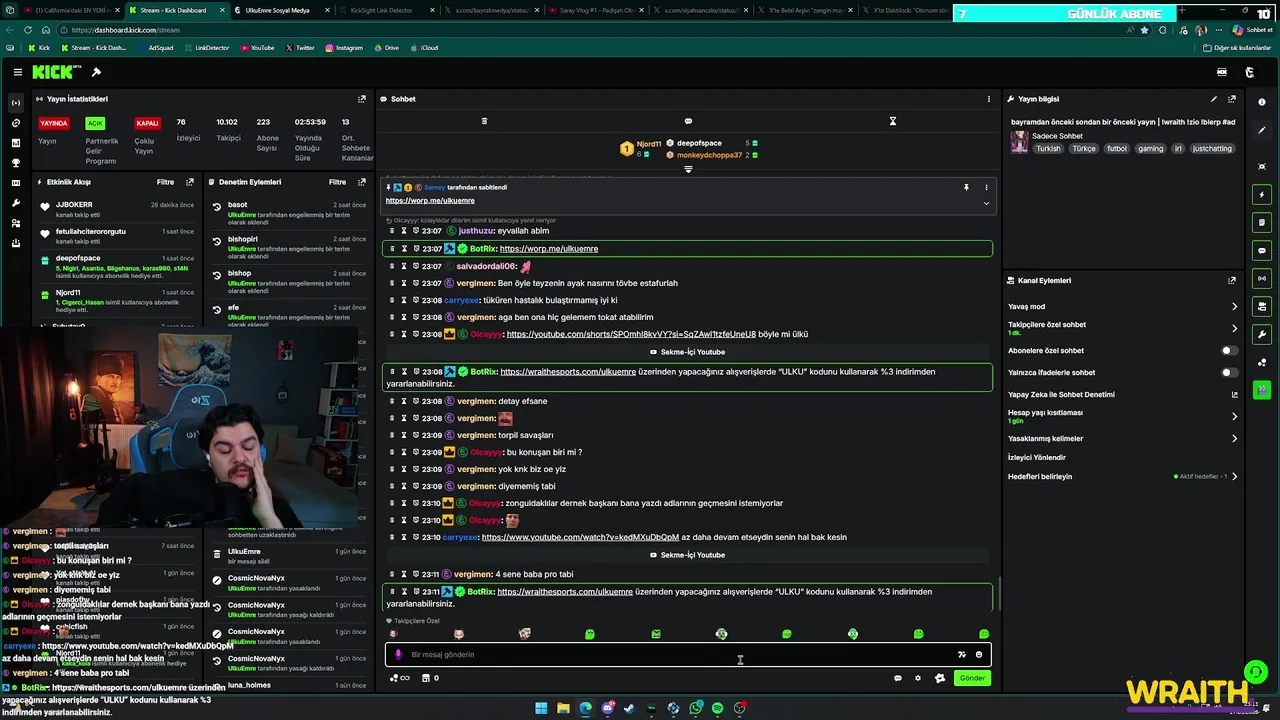Click the JJBOKERR follow event row
1280x720 pixels.
tap(118, 209)
